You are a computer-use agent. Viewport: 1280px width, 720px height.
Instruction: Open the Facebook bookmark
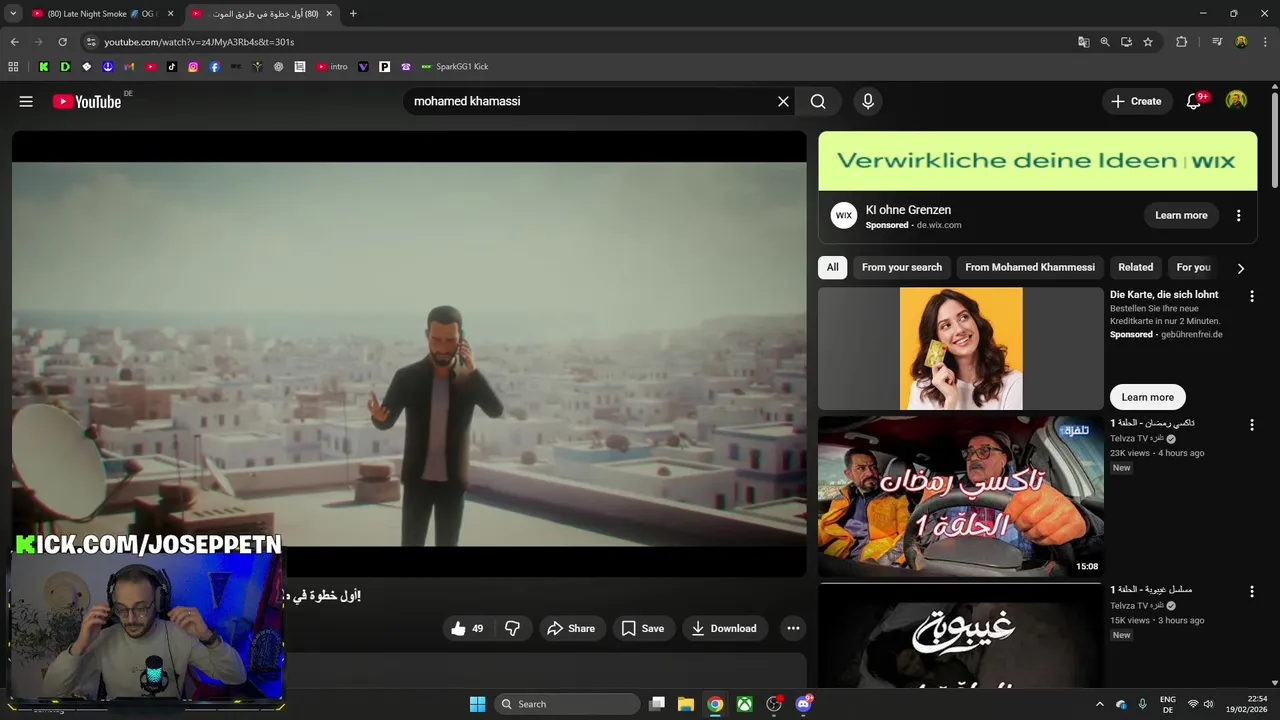[215, 67]
